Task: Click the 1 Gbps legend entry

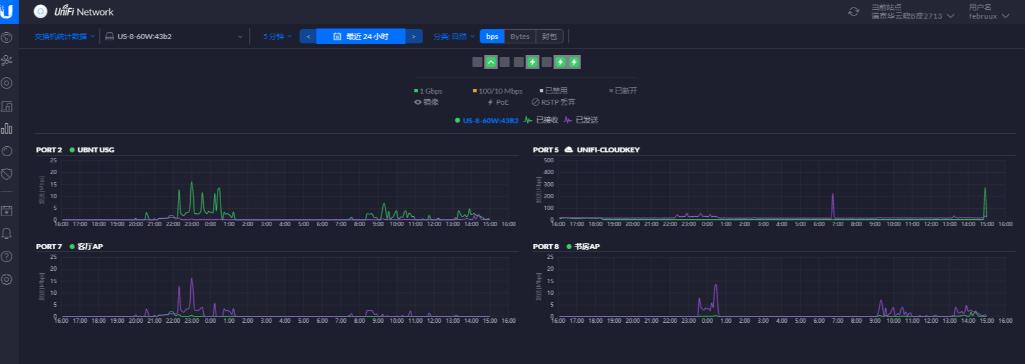Action: point(428,91)
